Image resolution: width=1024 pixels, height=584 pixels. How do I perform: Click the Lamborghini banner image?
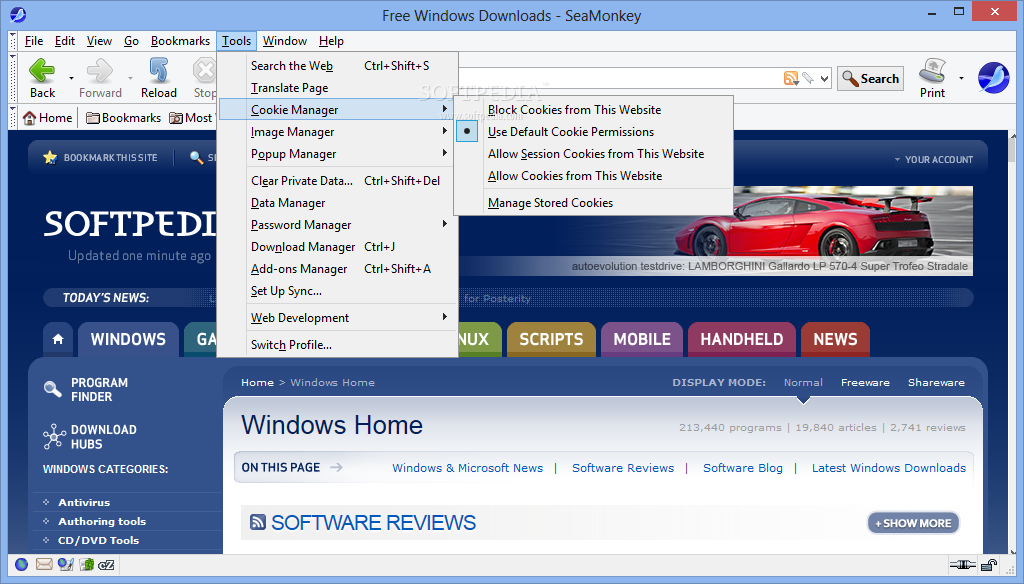[x=852, y=230]
